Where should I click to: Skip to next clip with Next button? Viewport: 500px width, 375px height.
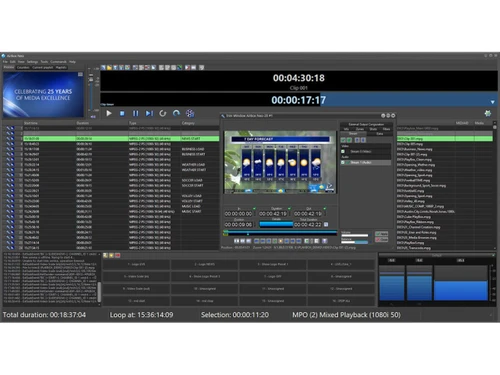[x=149, y=113]
